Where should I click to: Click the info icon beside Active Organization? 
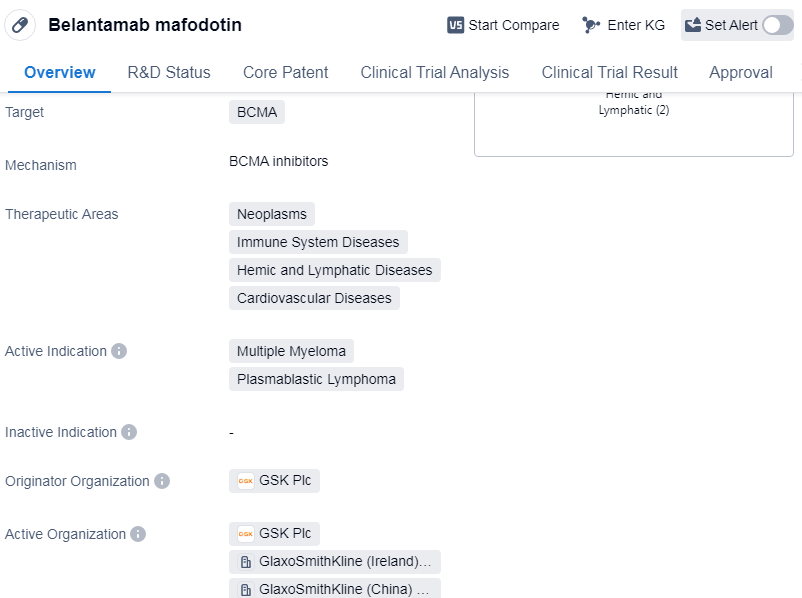(x=138, y=534)
